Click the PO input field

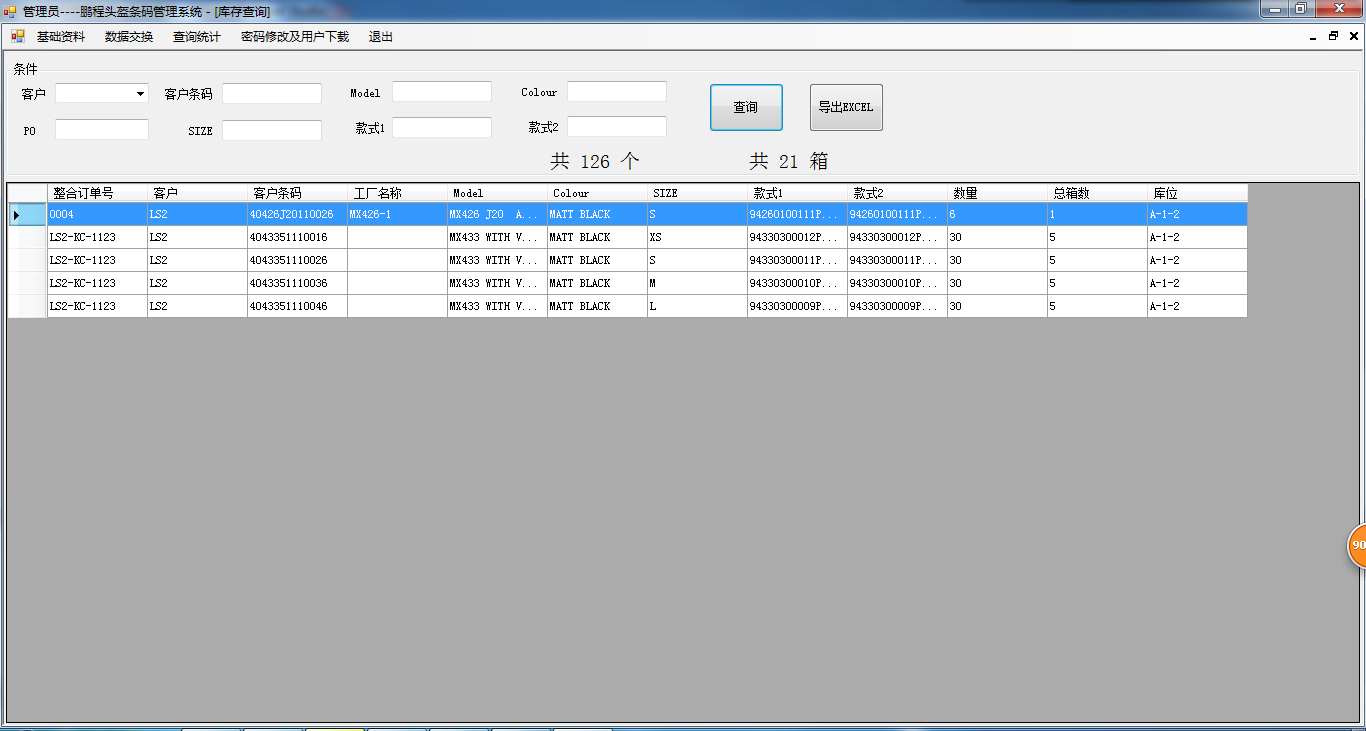tap(102, 130)
